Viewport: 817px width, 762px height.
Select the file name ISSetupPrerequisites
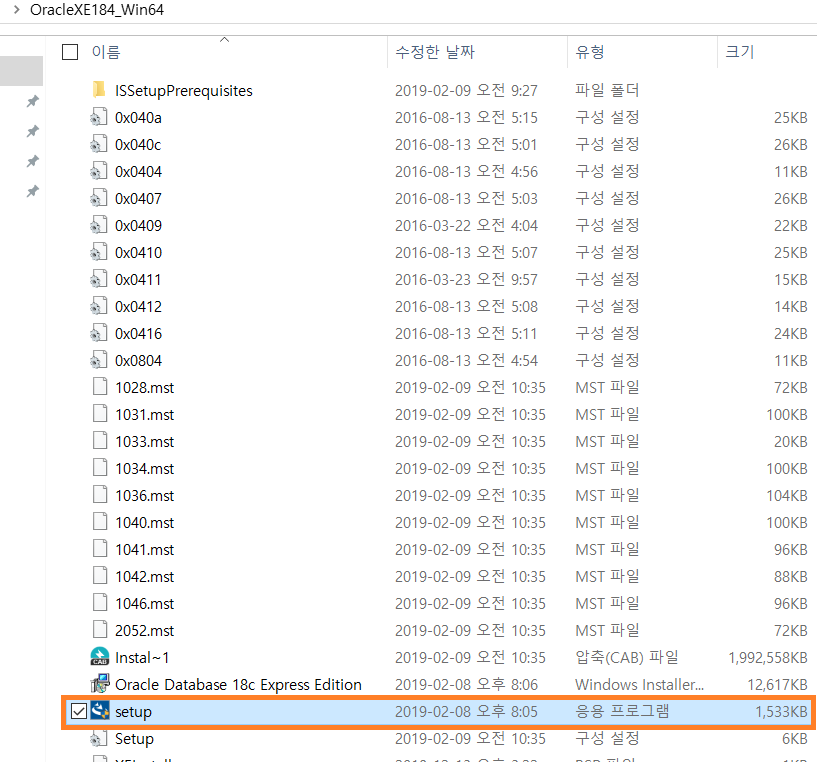pyautogui.click(x=184, y=91)
